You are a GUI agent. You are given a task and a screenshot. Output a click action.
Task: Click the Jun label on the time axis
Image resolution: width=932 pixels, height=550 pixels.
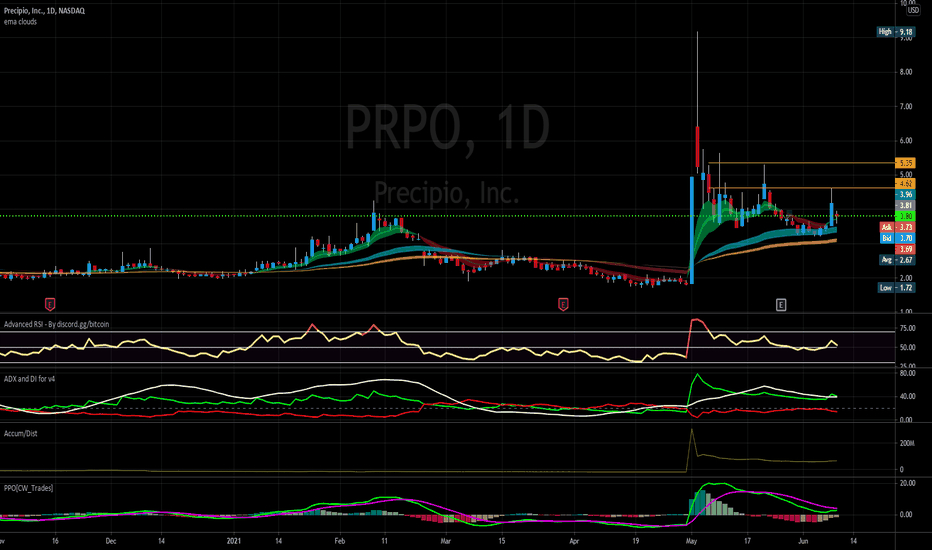click(x=803, y=541)
